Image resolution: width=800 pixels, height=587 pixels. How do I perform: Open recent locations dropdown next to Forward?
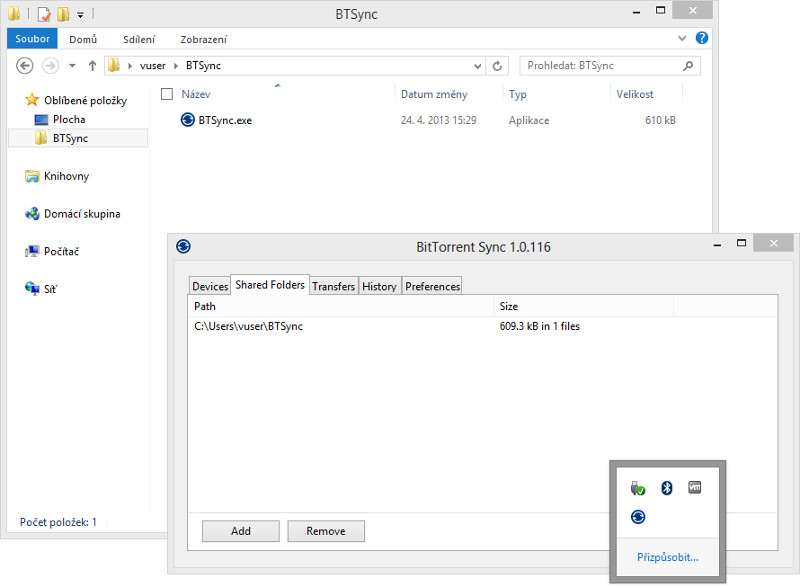pyautogui.click(x=72, y=65)
